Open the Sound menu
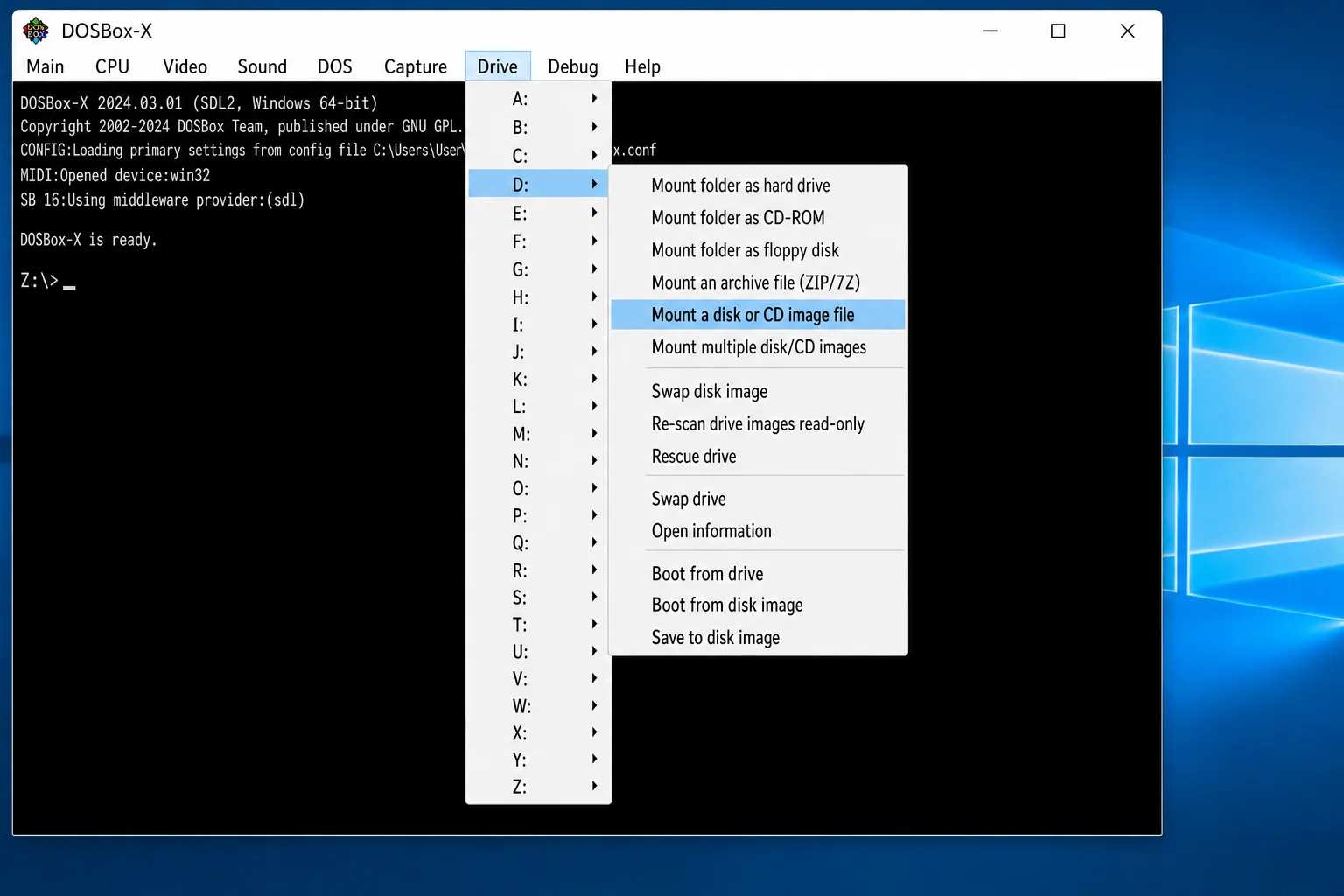 coord(262,66)
